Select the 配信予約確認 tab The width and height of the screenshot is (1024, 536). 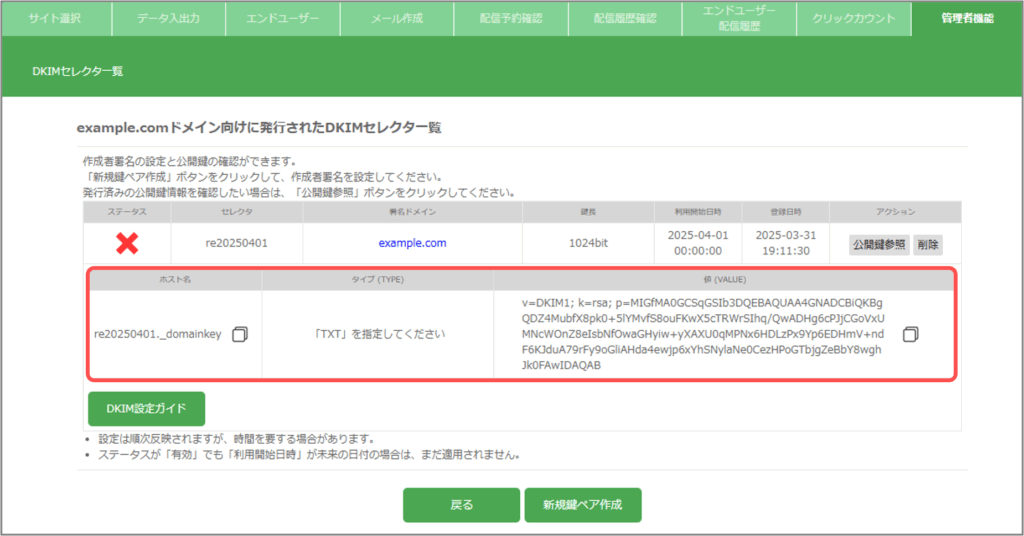[x=511, y=18]
